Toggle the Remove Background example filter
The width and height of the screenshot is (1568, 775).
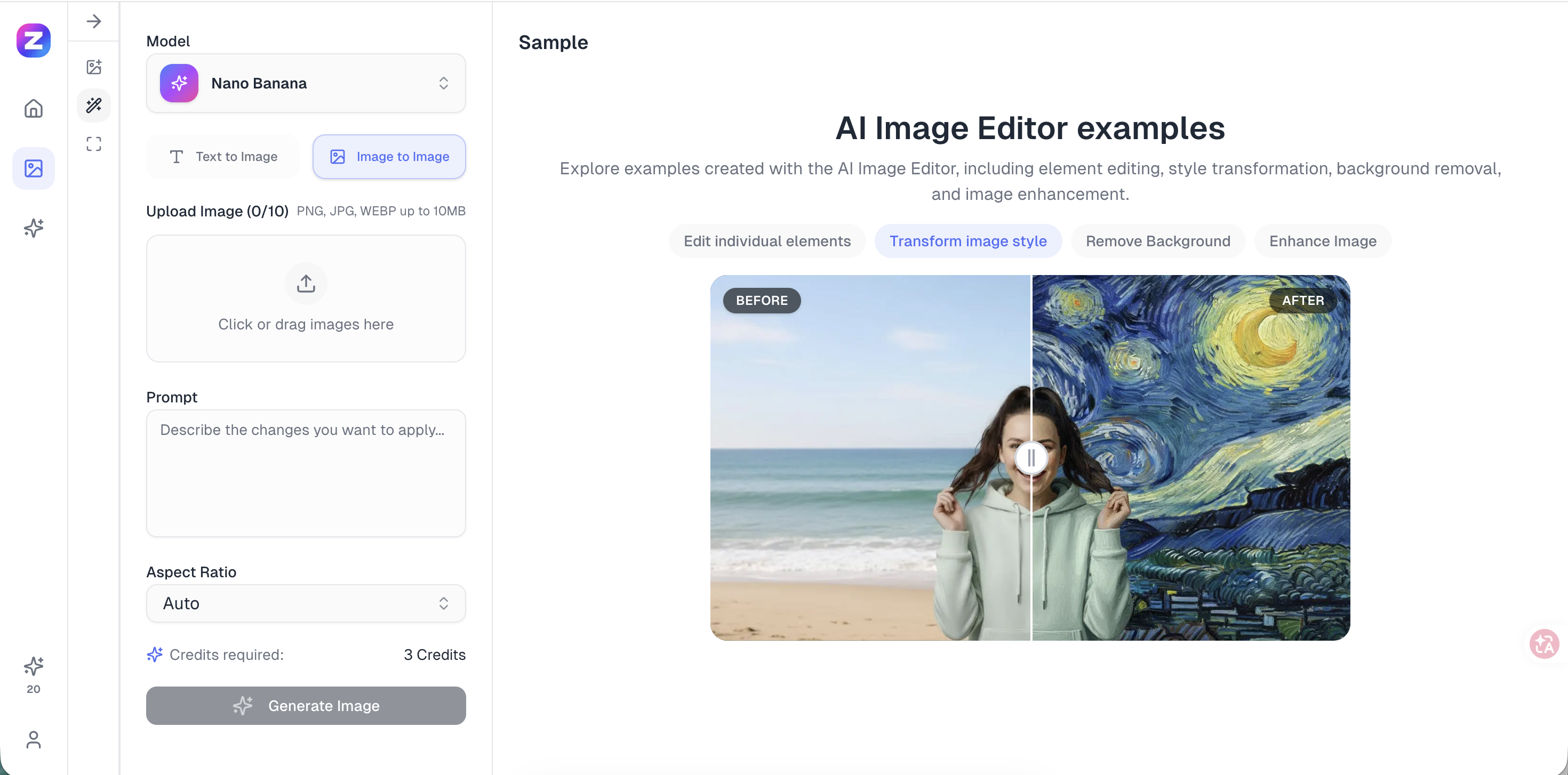click(x=1157, y=241)
